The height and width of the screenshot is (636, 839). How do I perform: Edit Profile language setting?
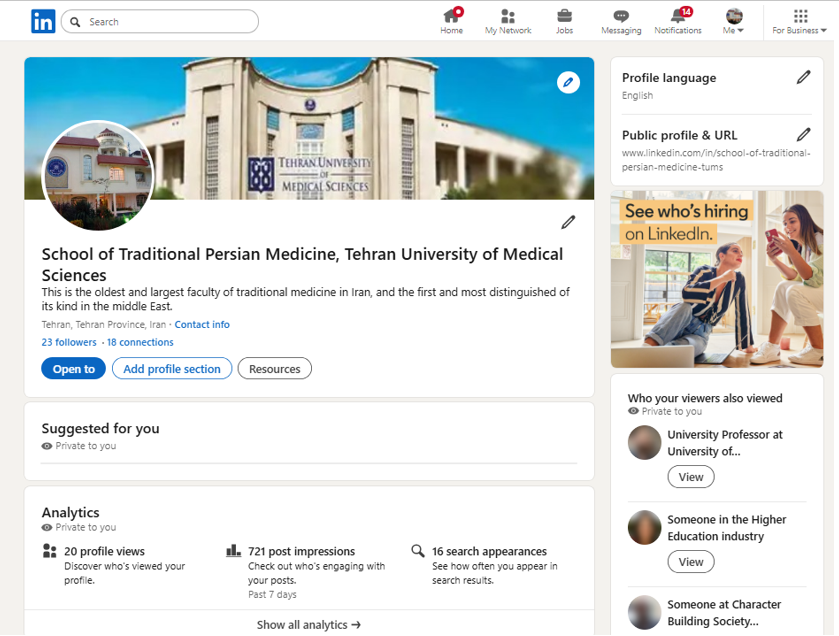point(803,77)
